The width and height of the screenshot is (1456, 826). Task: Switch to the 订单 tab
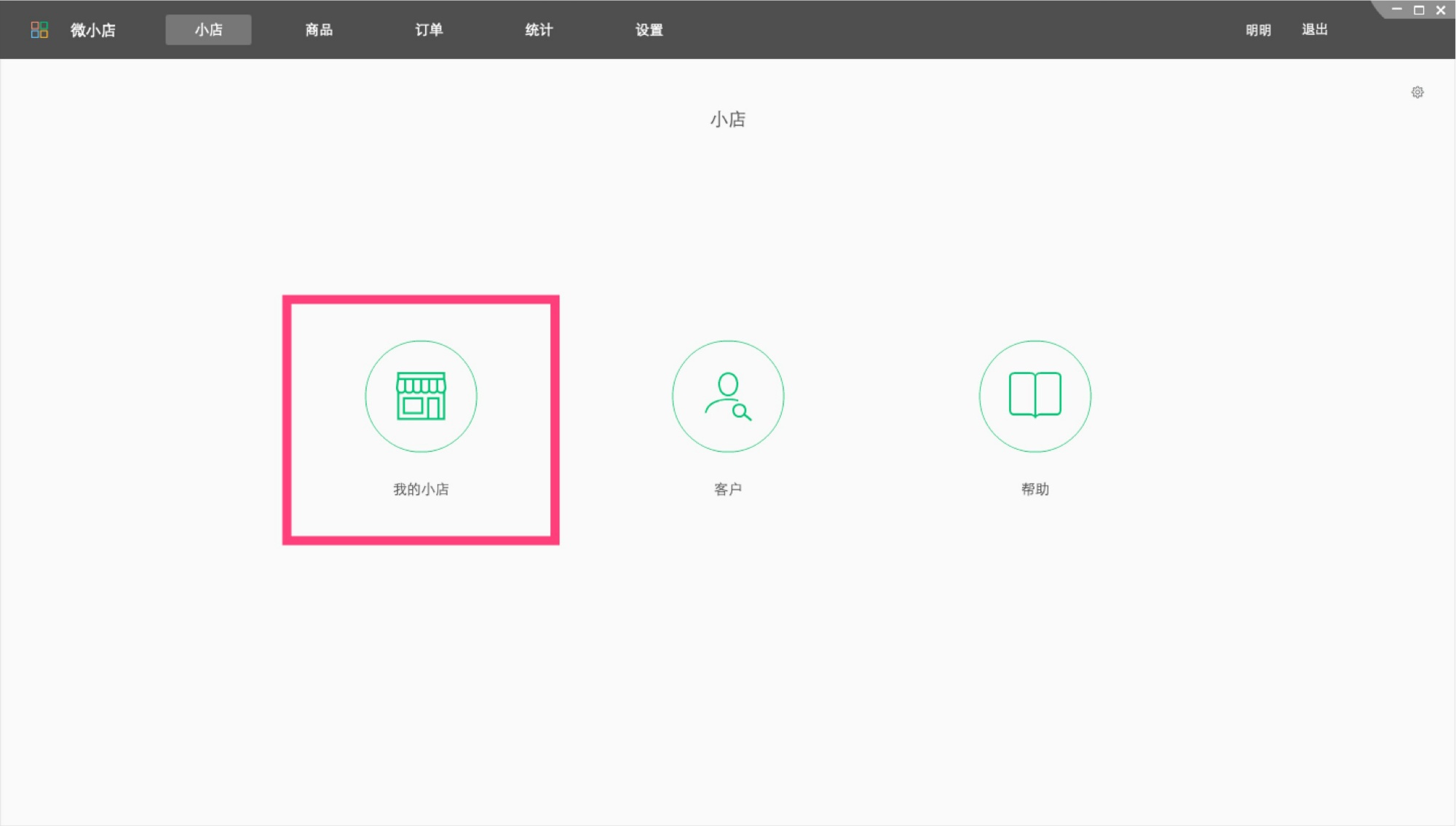click(x=430, y=30)
